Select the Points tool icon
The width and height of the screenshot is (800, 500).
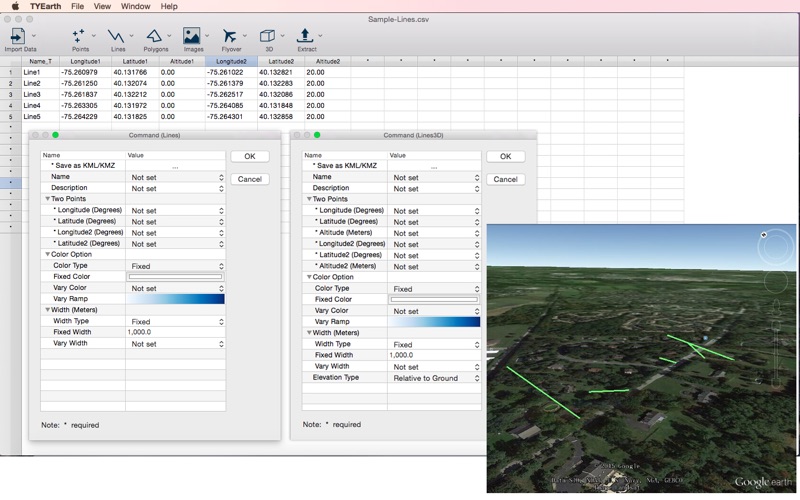pos(79,36)
